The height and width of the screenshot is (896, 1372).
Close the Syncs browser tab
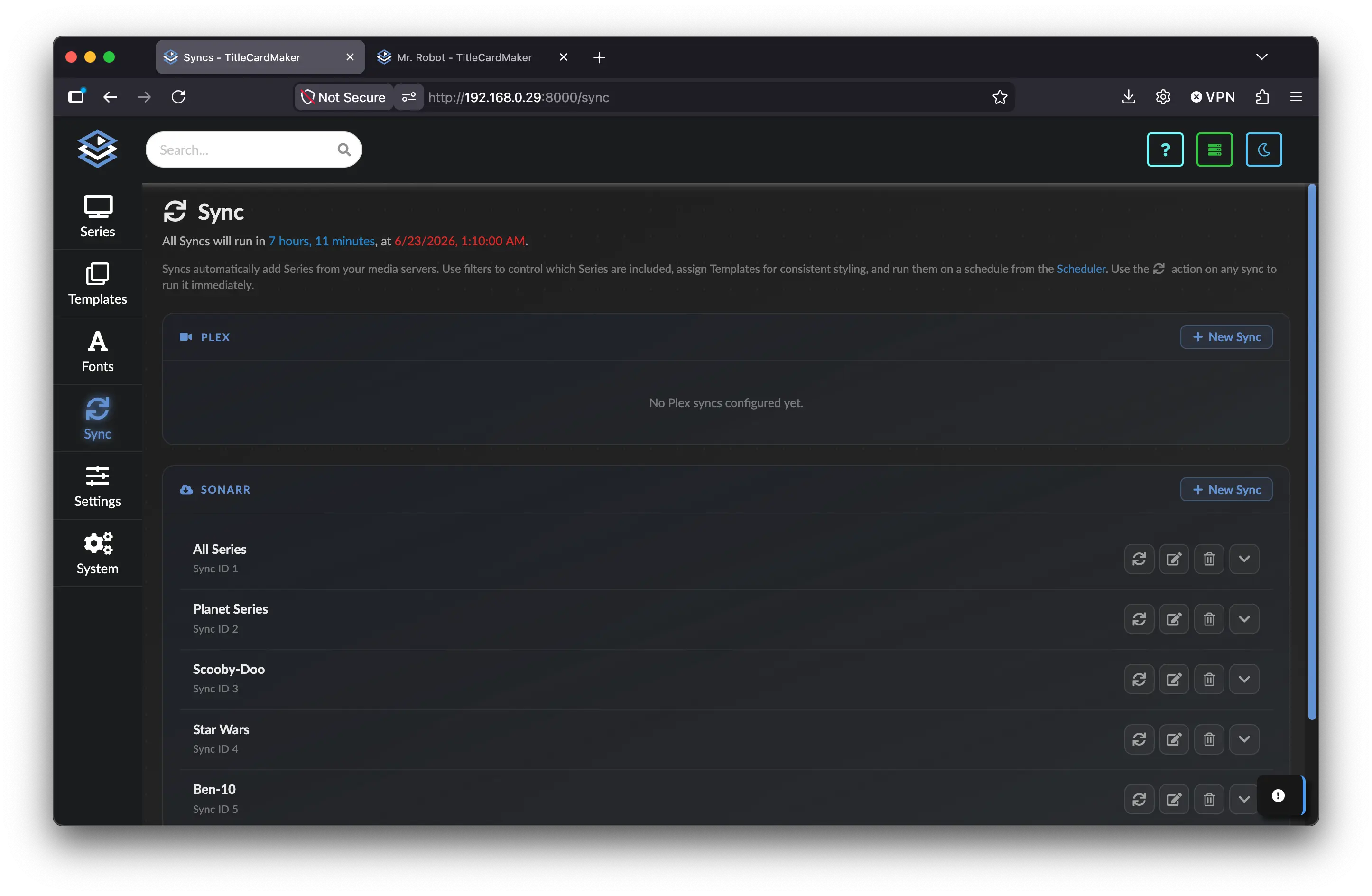pyautogui.click(x=350, y=57)
